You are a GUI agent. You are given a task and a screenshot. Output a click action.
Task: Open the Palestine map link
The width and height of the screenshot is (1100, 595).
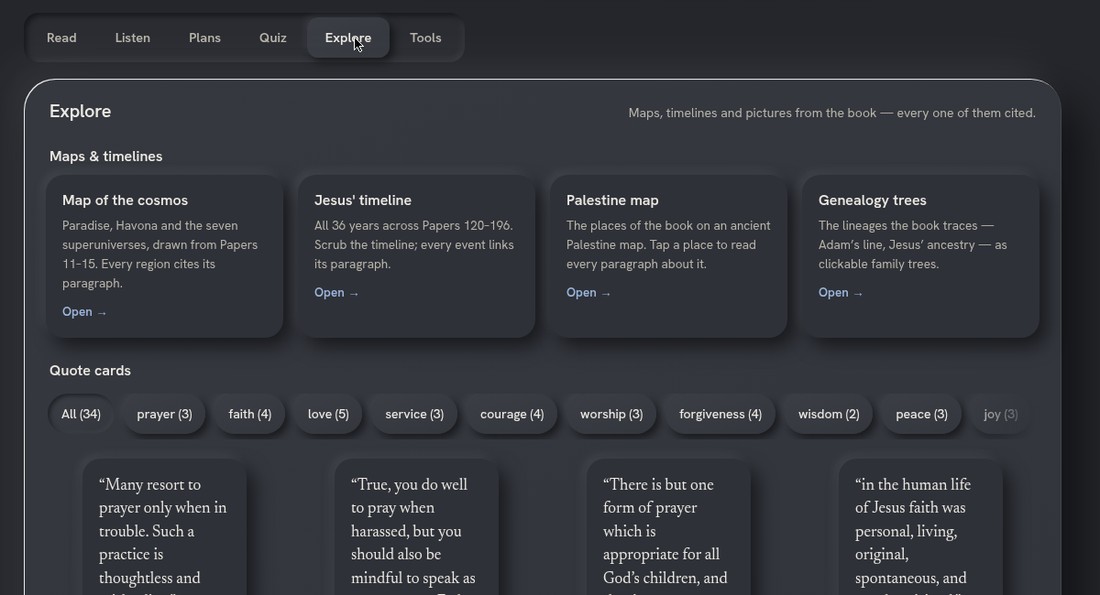tap(589, 293)
